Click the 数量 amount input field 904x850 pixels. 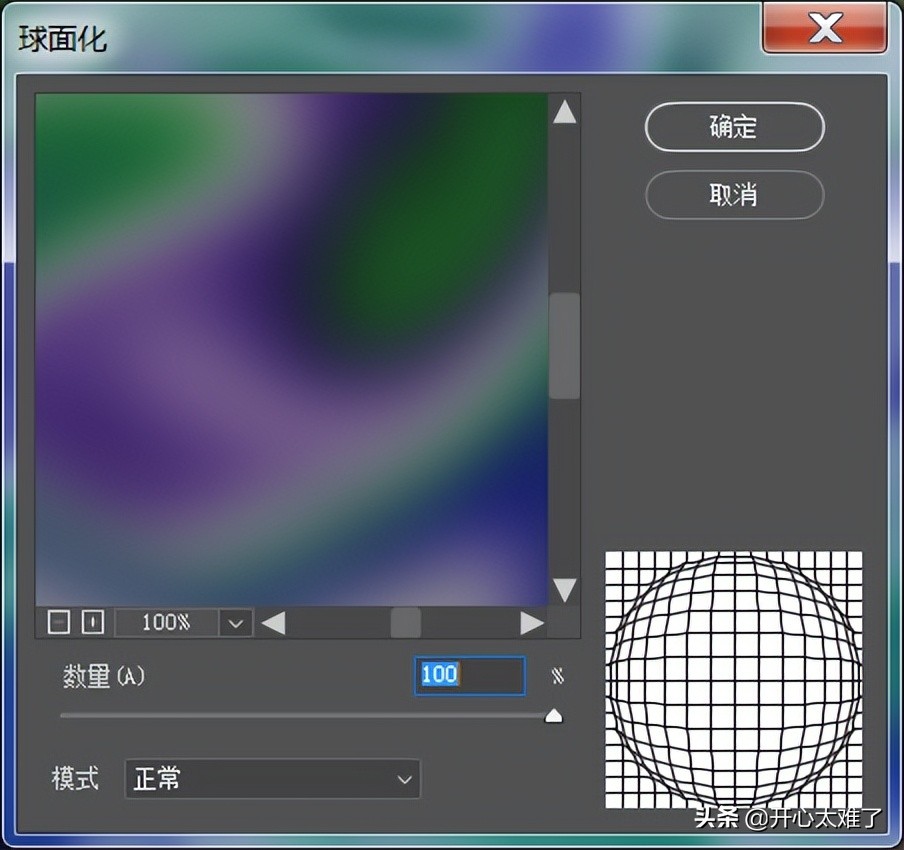pyautogui.click(x=470, y=675)
